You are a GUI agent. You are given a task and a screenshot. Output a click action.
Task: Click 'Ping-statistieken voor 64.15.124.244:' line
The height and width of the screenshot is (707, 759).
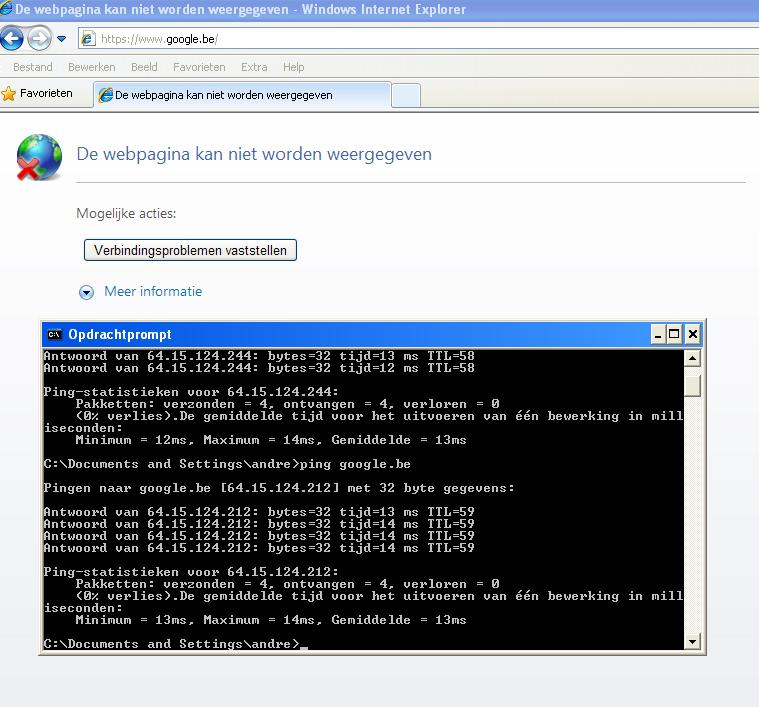click(191, 391)
